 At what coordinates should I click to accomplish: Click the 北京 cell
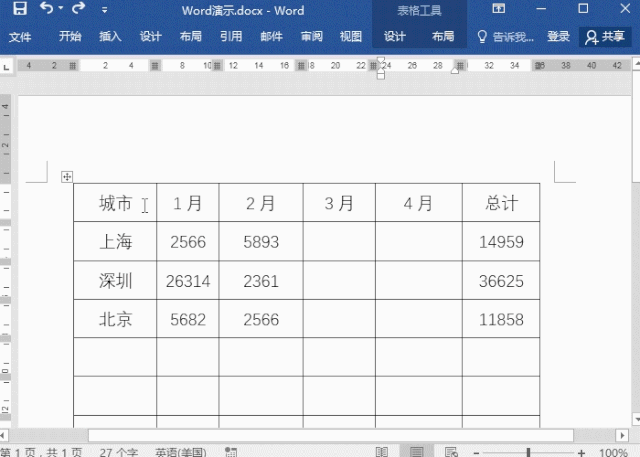click(x=115, y=319)
